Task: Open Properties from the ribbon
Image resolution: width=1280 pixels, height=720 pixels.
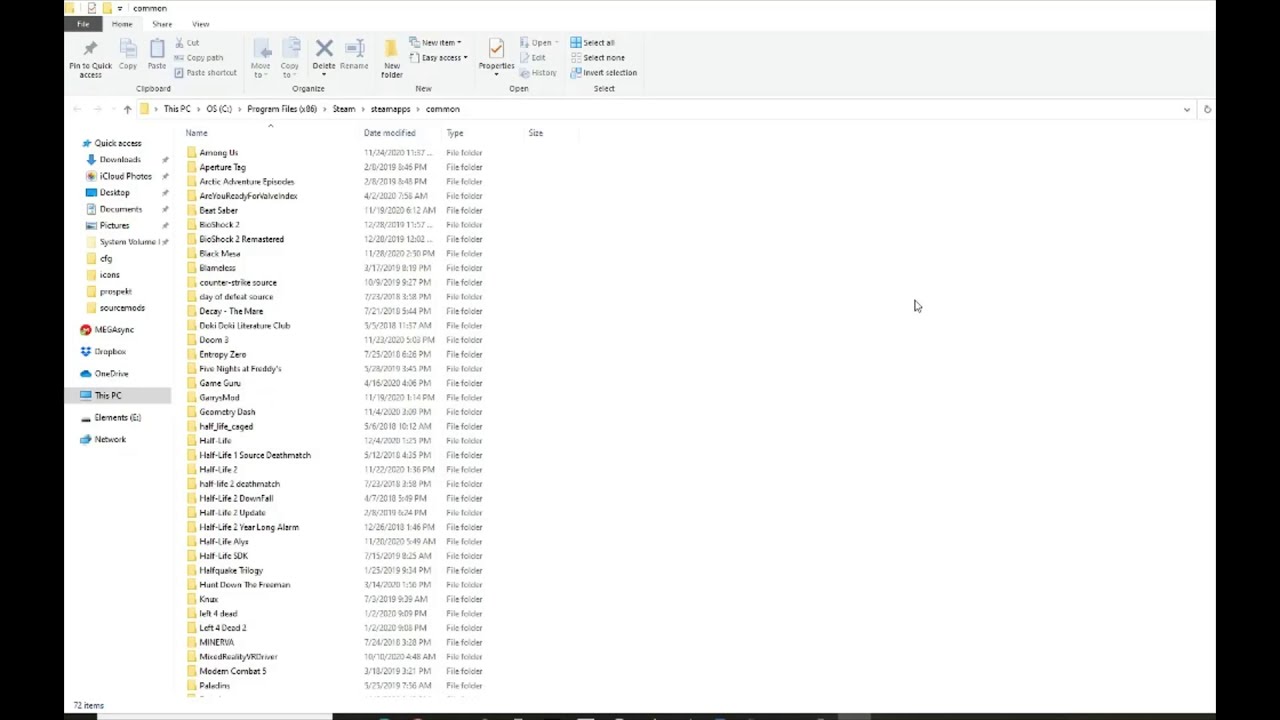Action: coord(496,49)
